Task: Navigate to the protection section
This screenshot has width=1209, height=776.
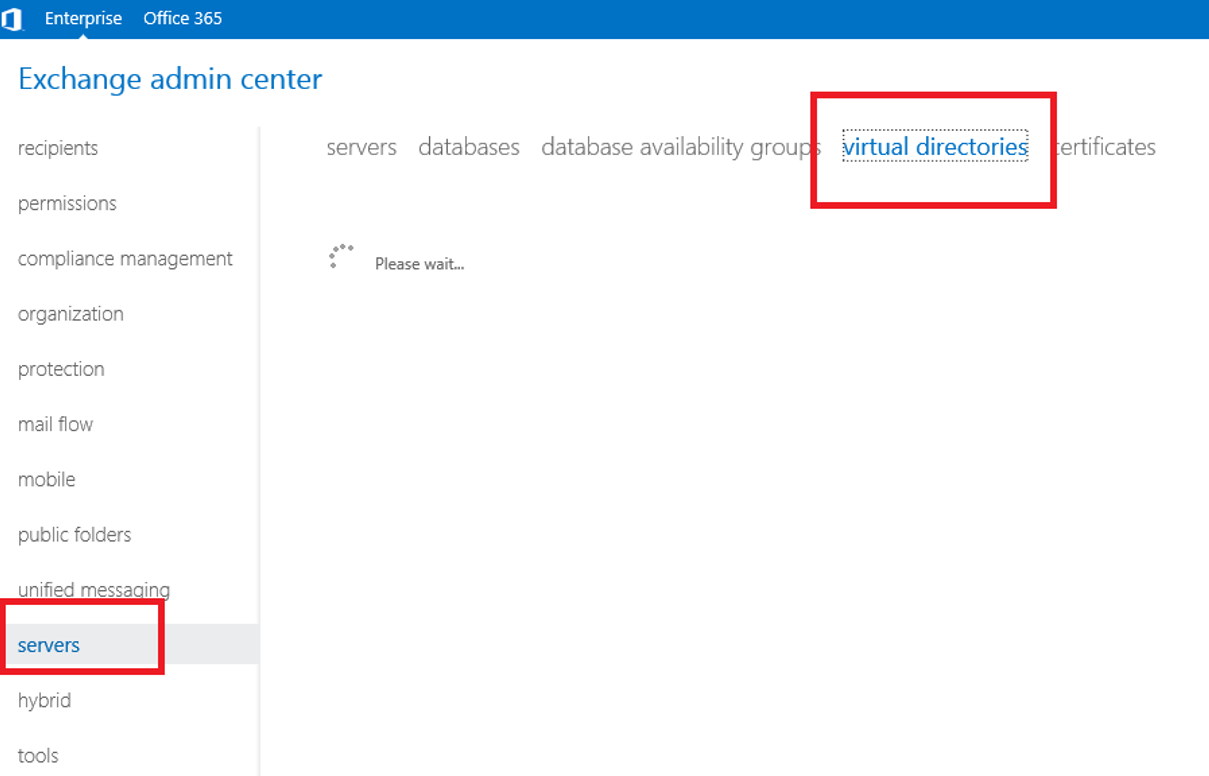Action: click(x=61, y=369)
